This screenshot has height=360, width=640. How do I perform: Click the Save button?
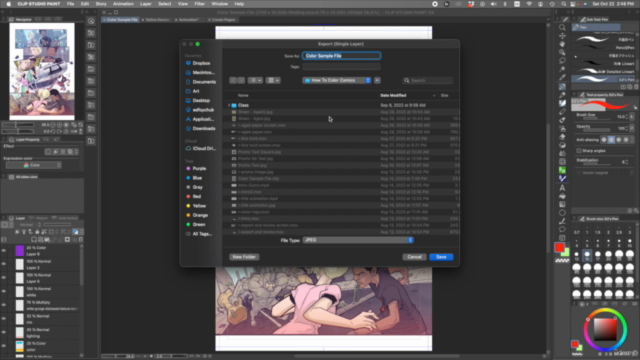click(441, 257)
